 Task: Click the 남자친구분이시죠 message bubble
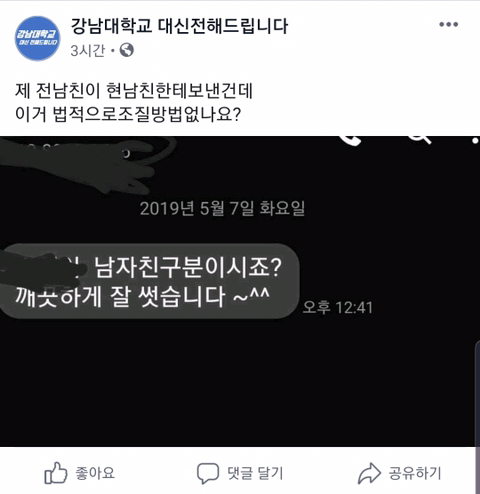[x=149, y=281]
